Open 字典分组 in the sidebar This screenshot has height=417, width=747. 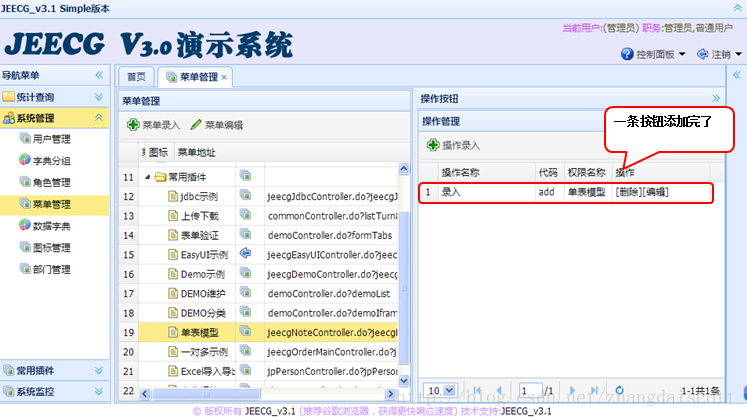point(51,161)
